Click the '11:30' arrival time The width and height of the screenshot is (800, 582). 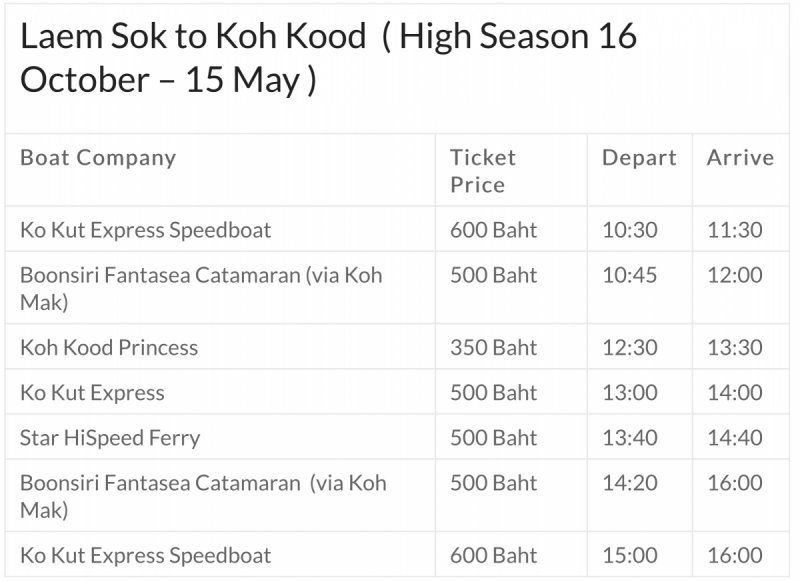(x=735, y=230)
